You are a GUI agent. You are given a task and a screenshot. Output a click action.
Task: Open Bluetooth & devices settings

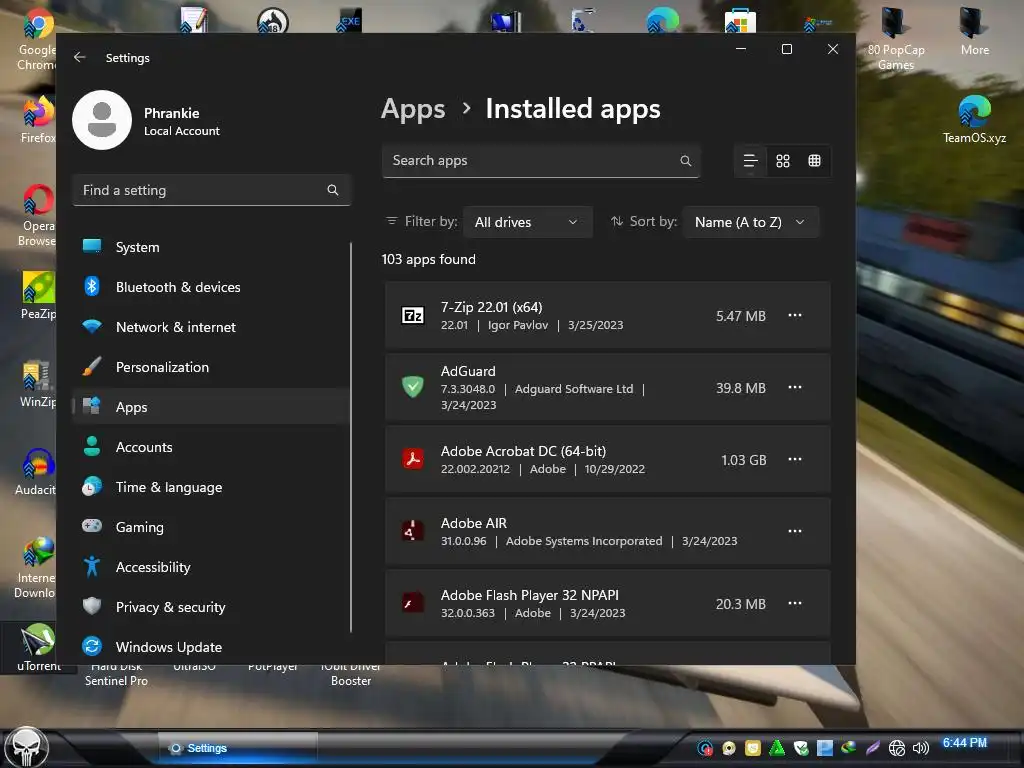(211, 287)
